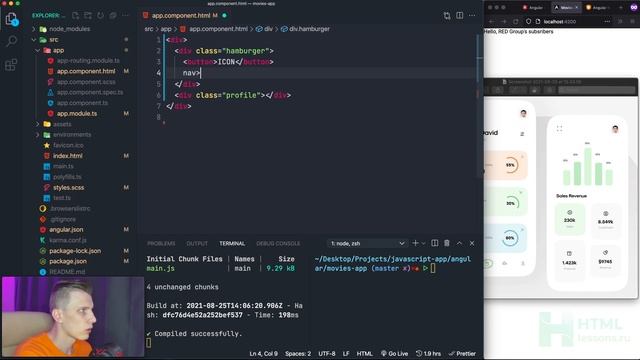Open terminal selector dropdown 1: node, zsh
The image size is (640, 360).
367,243
